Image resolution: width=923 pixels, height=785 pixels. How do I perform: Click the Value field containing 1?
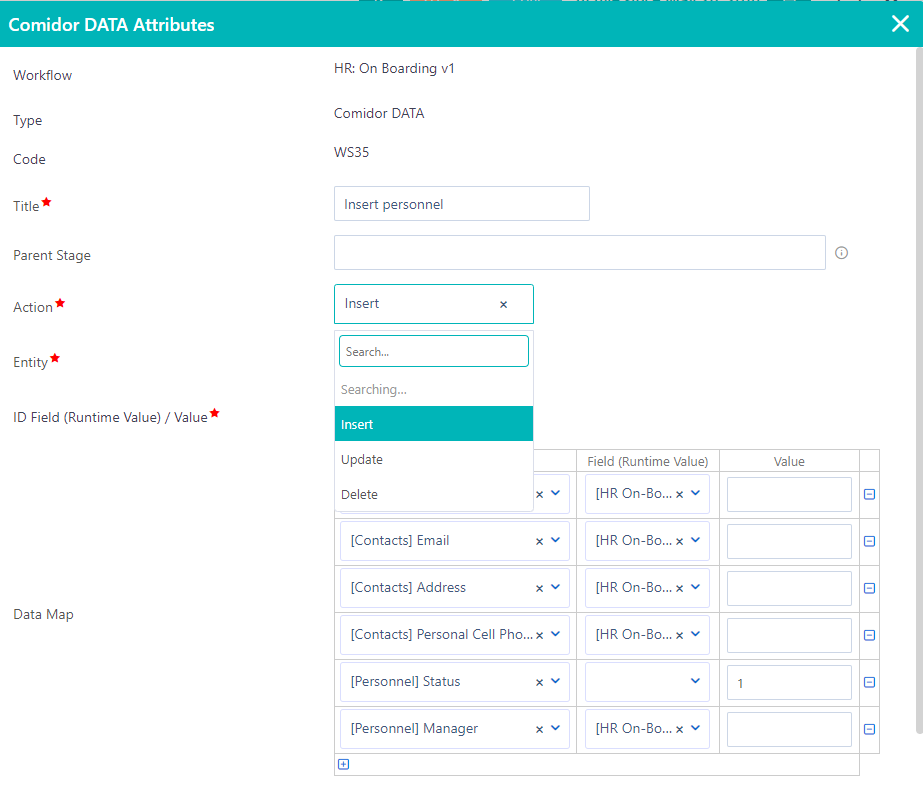click(789, 681)
